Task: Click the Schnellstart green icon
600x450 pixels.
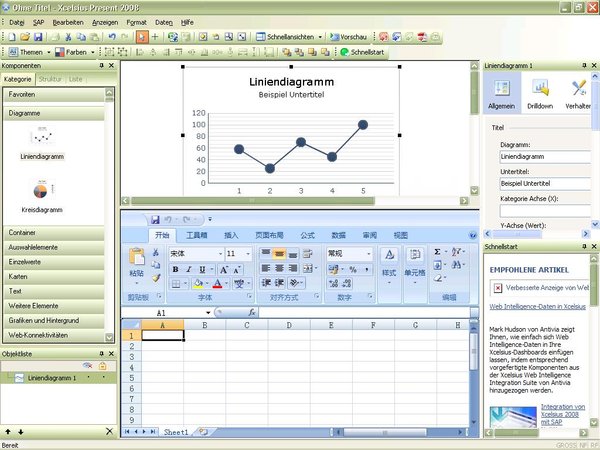Action: click(x=344, y=52)
